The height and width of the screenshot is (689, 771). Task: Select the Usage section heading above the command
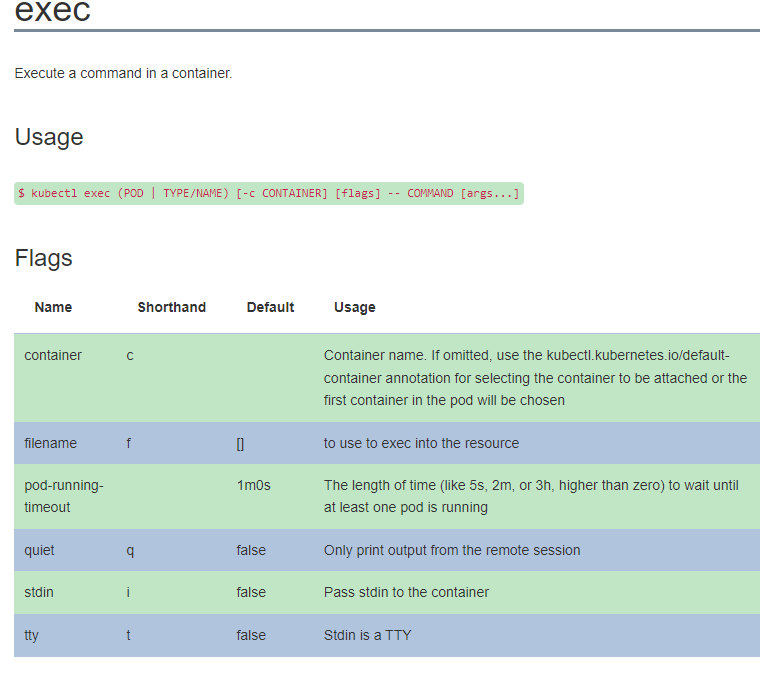pyautogui.click(x=49, y=137)
